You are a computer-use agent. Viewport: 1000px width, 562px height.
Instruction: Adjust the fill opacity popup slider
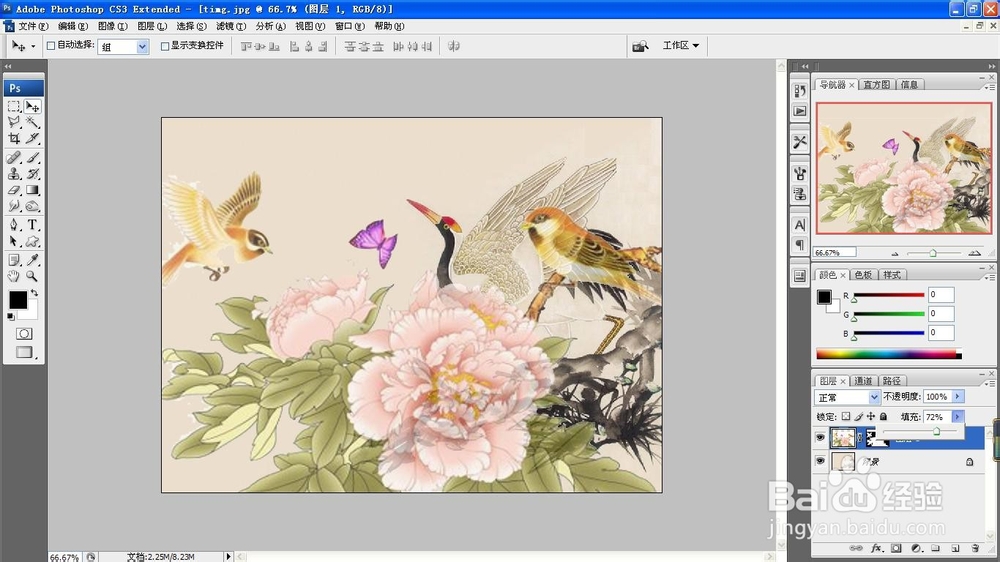pos(936,431)
